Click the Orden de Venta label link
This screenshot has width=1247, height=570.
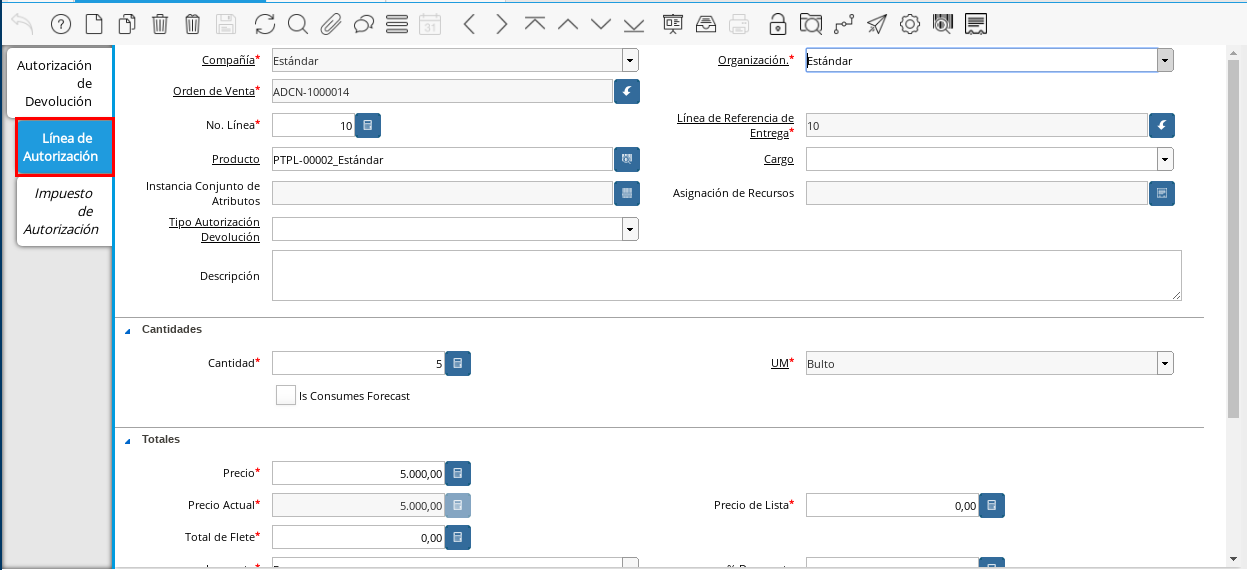click(x=214, y=91)
